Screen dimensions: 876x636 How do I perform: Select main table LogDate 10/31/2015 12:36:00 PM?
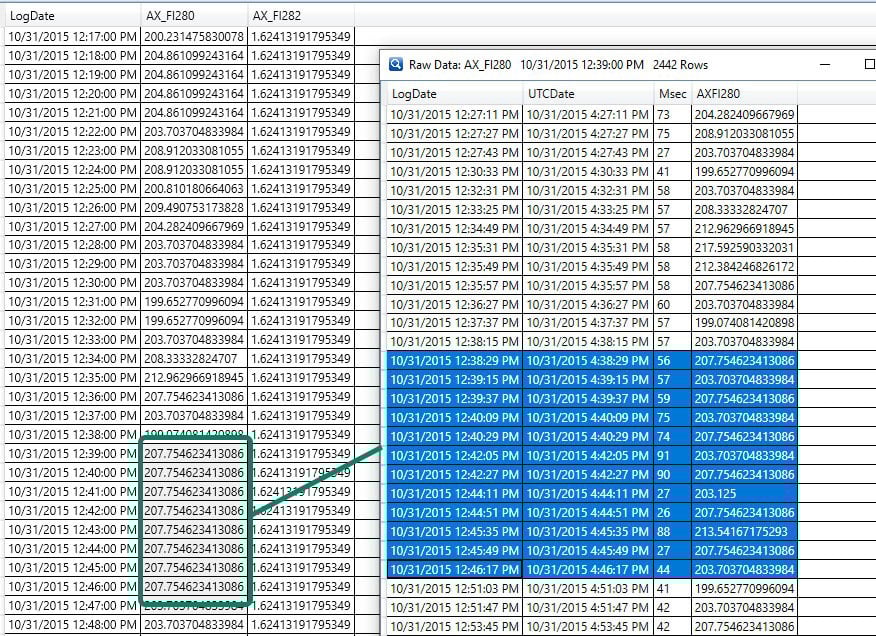tap(73, 397)
